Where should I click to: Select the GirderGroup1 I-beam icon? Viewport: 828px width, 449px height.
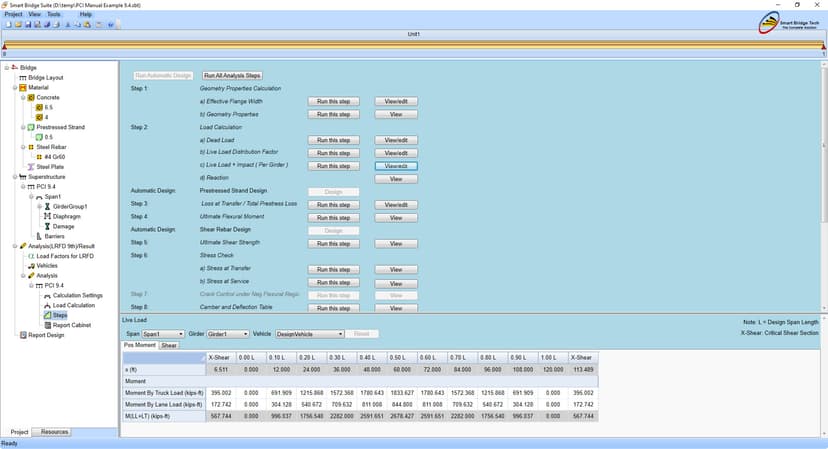click(48, 207)
